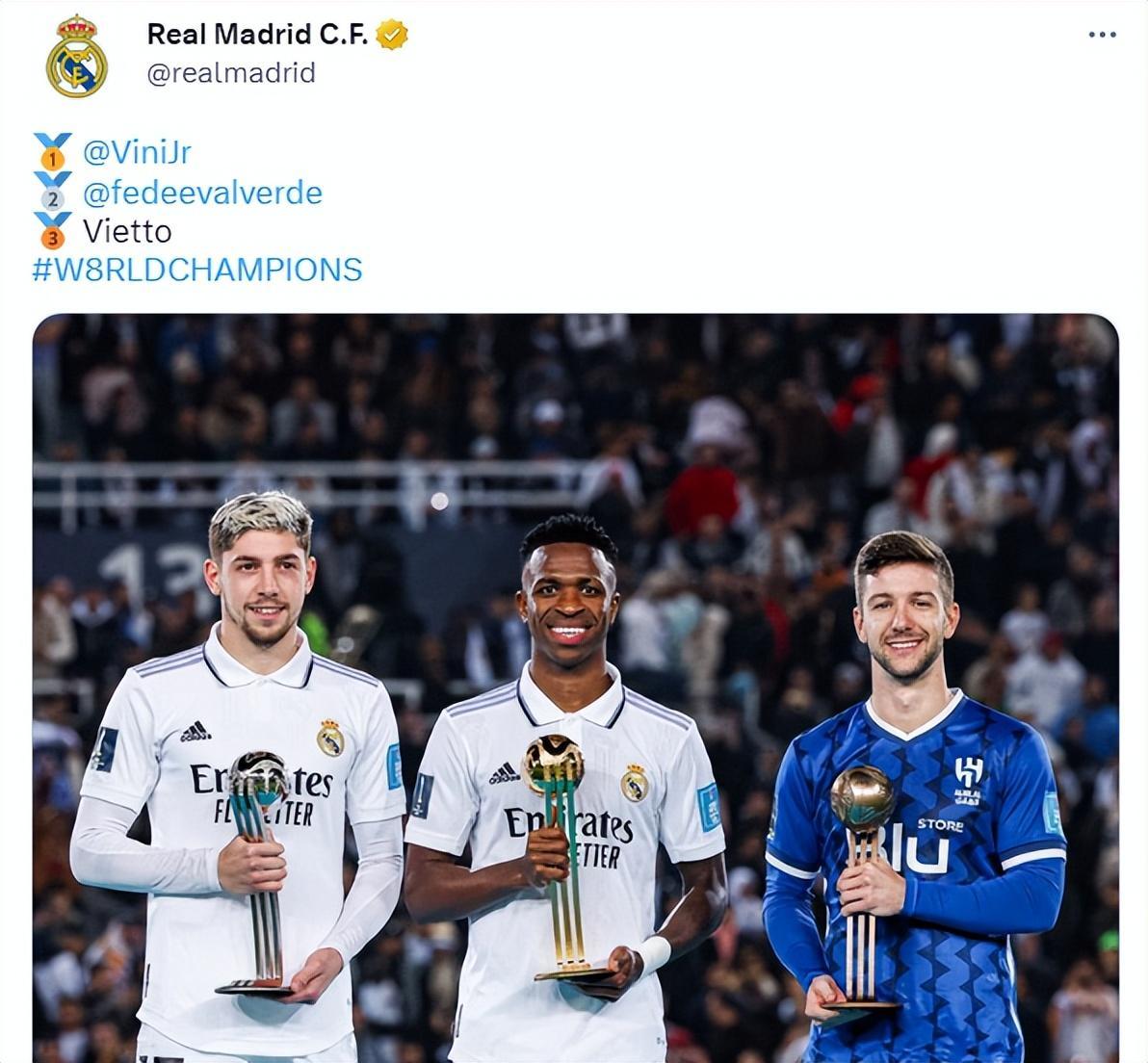The image size is (1148, 1063).
Task: Click the Adidas logo on the left white jersey
Action: click(196, 732)
